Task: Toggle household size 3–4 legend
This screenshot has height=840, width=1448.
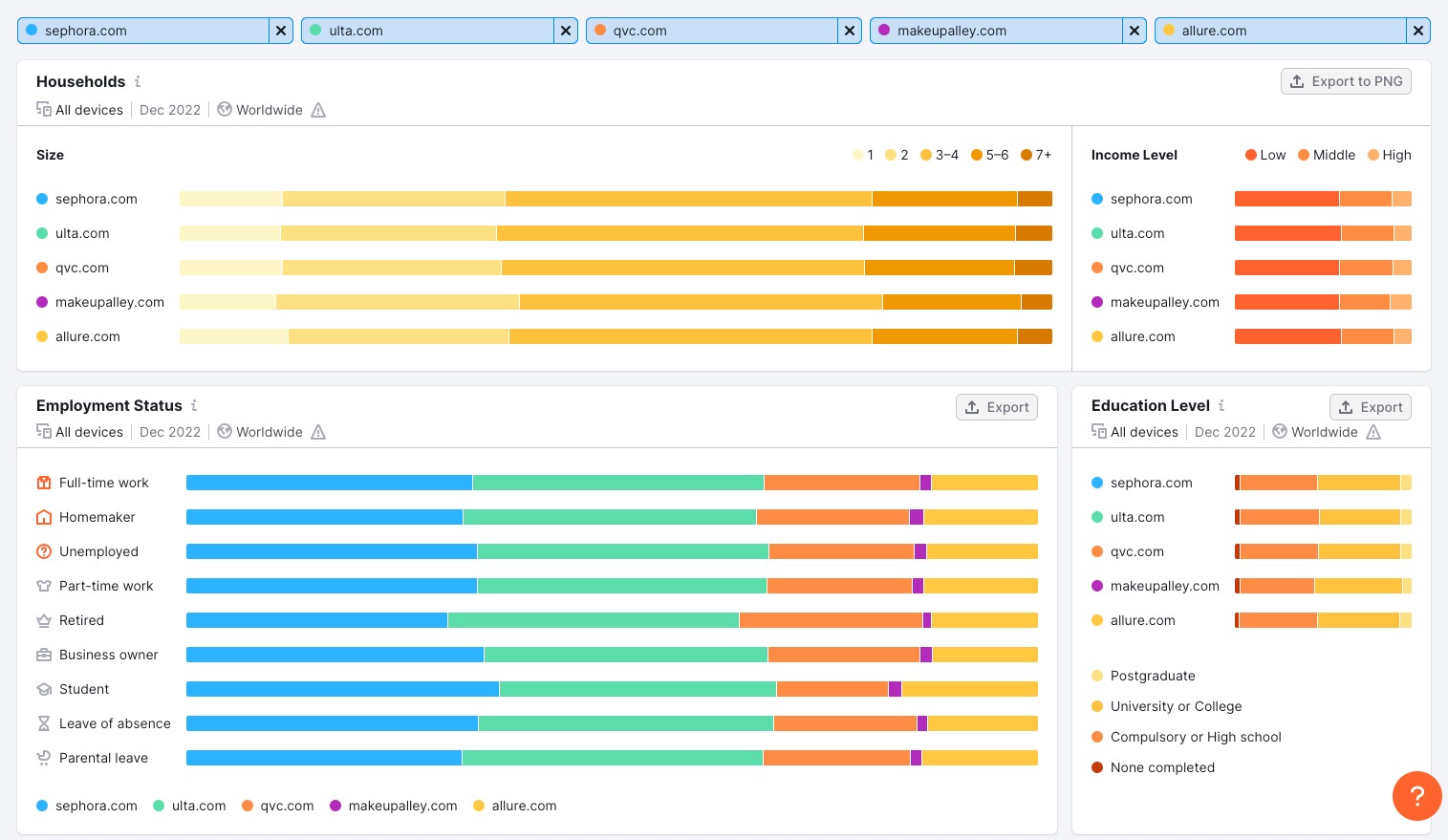Action: coord(940,155)
